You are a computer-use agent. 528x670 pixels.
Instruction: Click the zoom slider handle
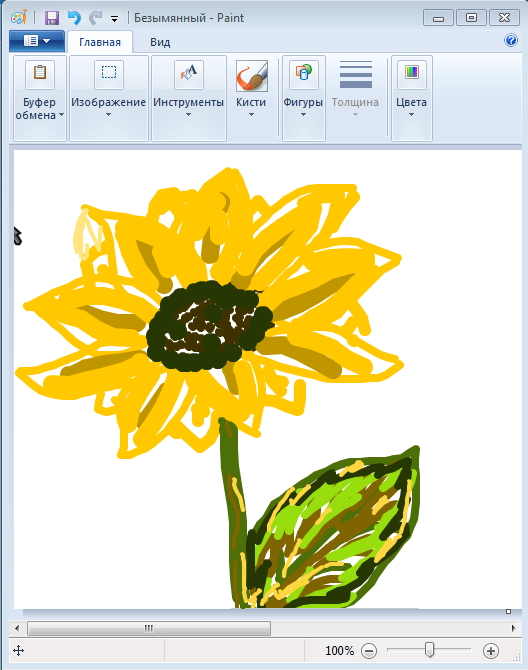[430, 649]
